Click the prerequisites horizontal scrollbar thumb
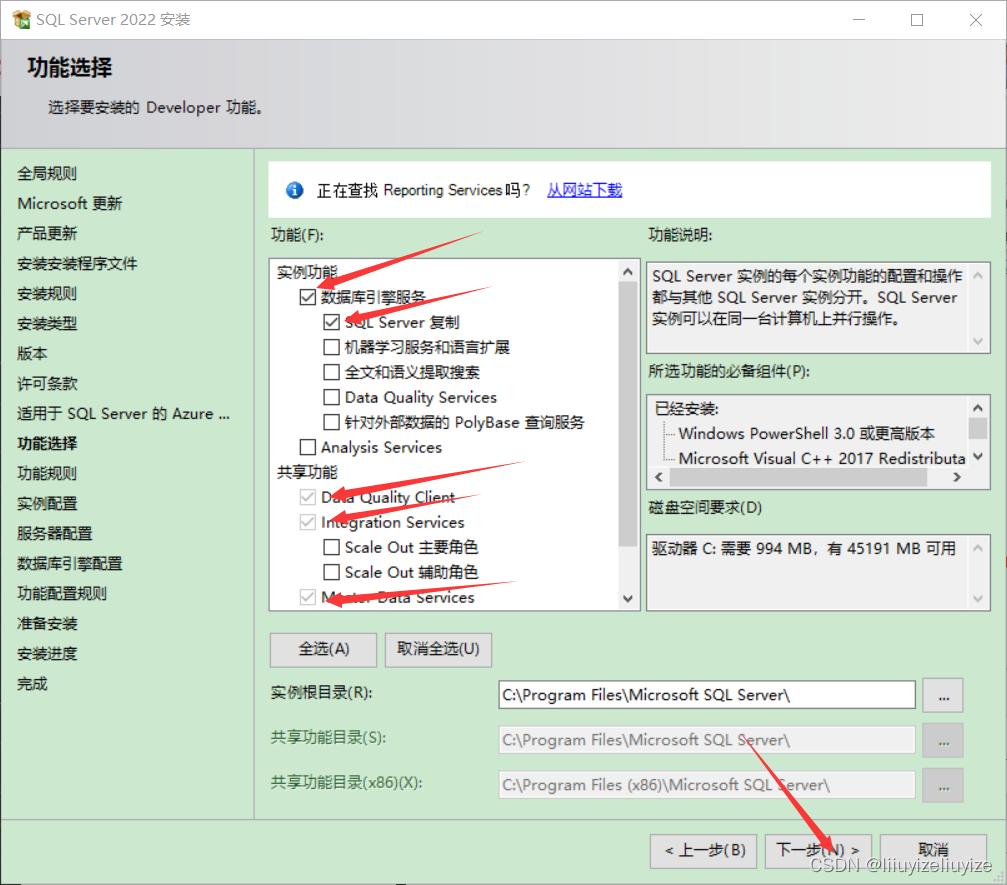Image resolution: width=1007 pixels, height=885 pixels. tap(798, 477)
